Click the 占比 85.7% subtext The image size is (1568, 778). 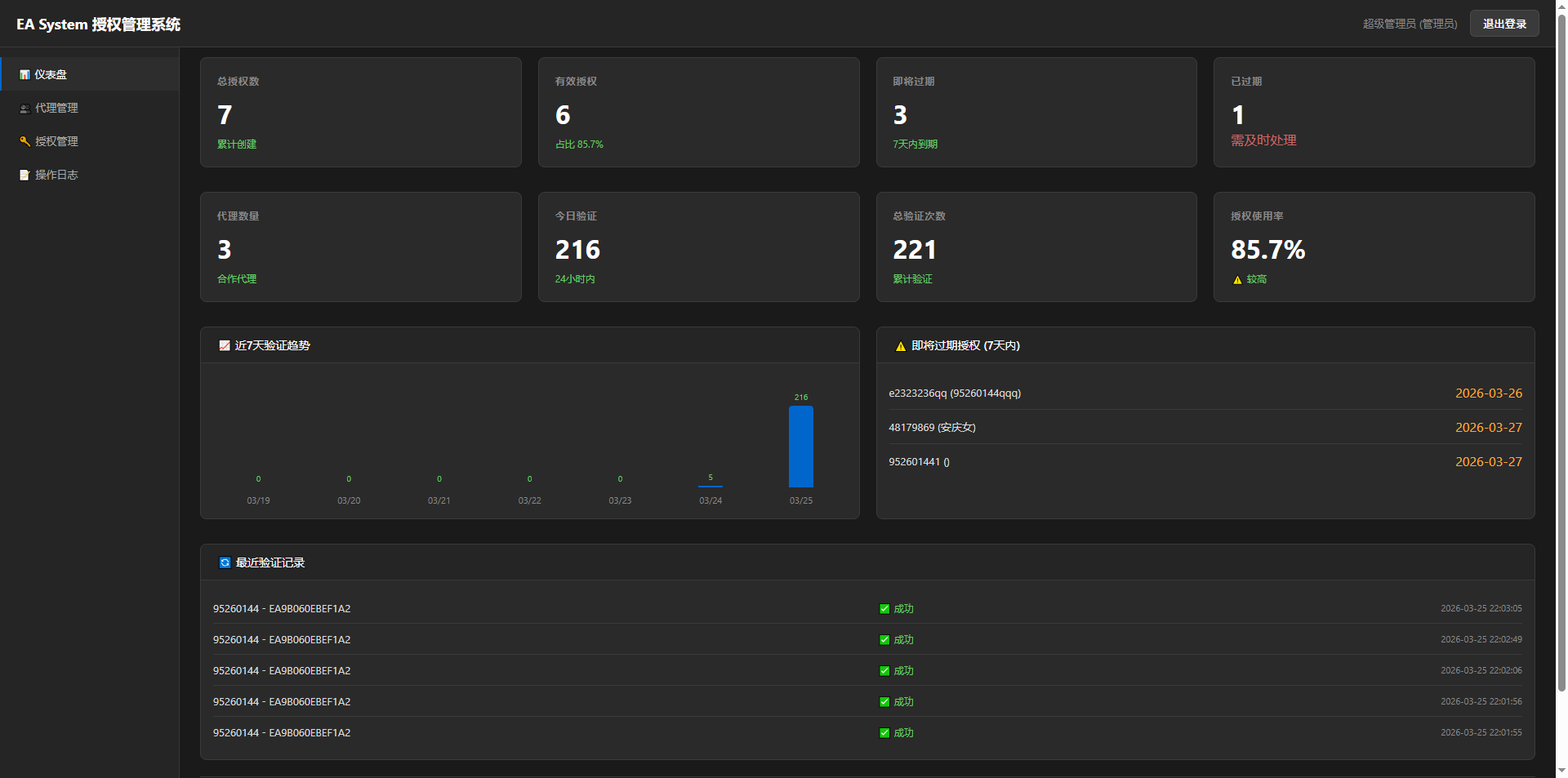tap(579, 144)
